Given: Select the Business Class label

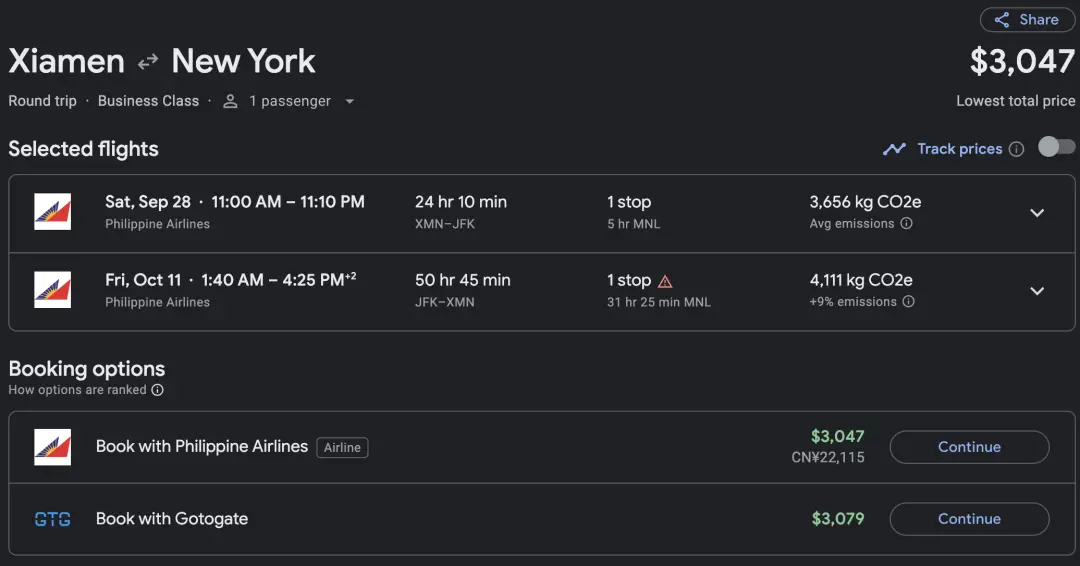Looking at the screenshot, I should click(x=148, y=101).
